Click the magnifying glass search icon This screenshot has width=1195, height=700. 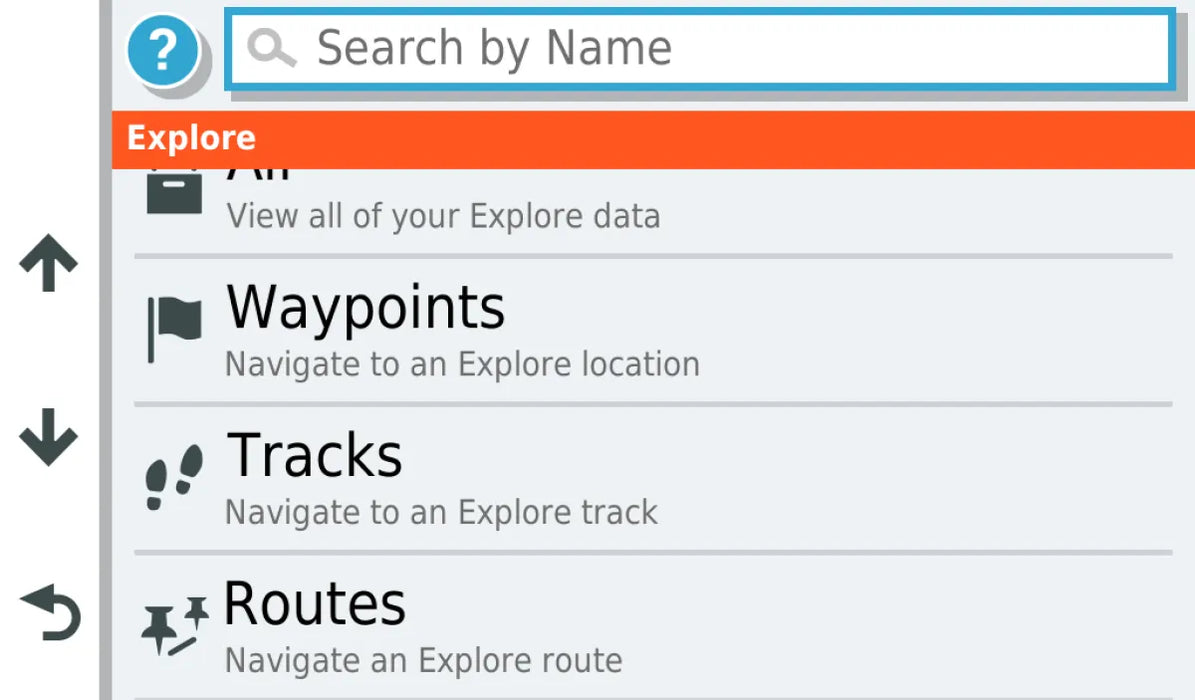coord(271,48)
